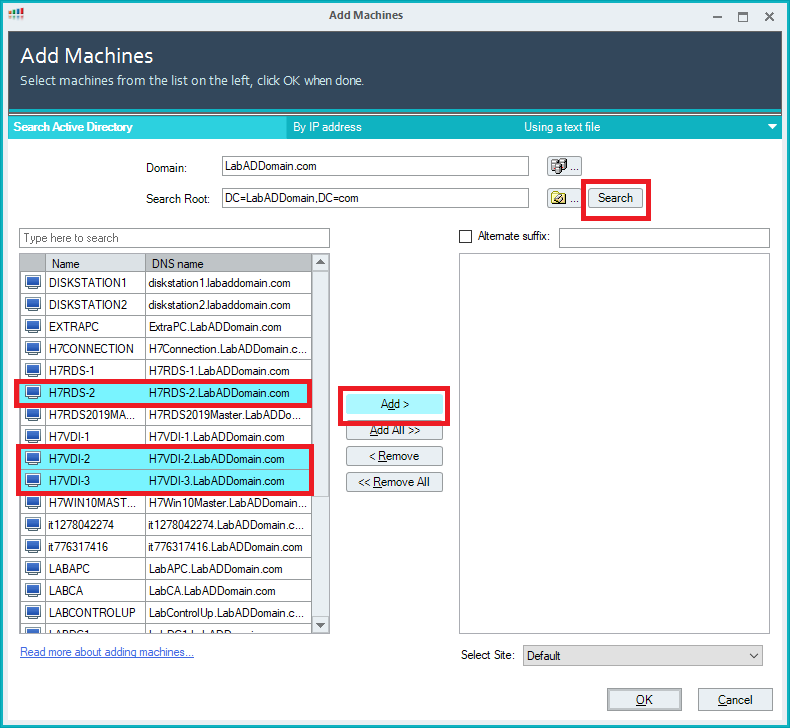This screenshot has width=790, height=728.
Task: Enable the Alternate suffix checkbox
Action: [x=465, y=237]
